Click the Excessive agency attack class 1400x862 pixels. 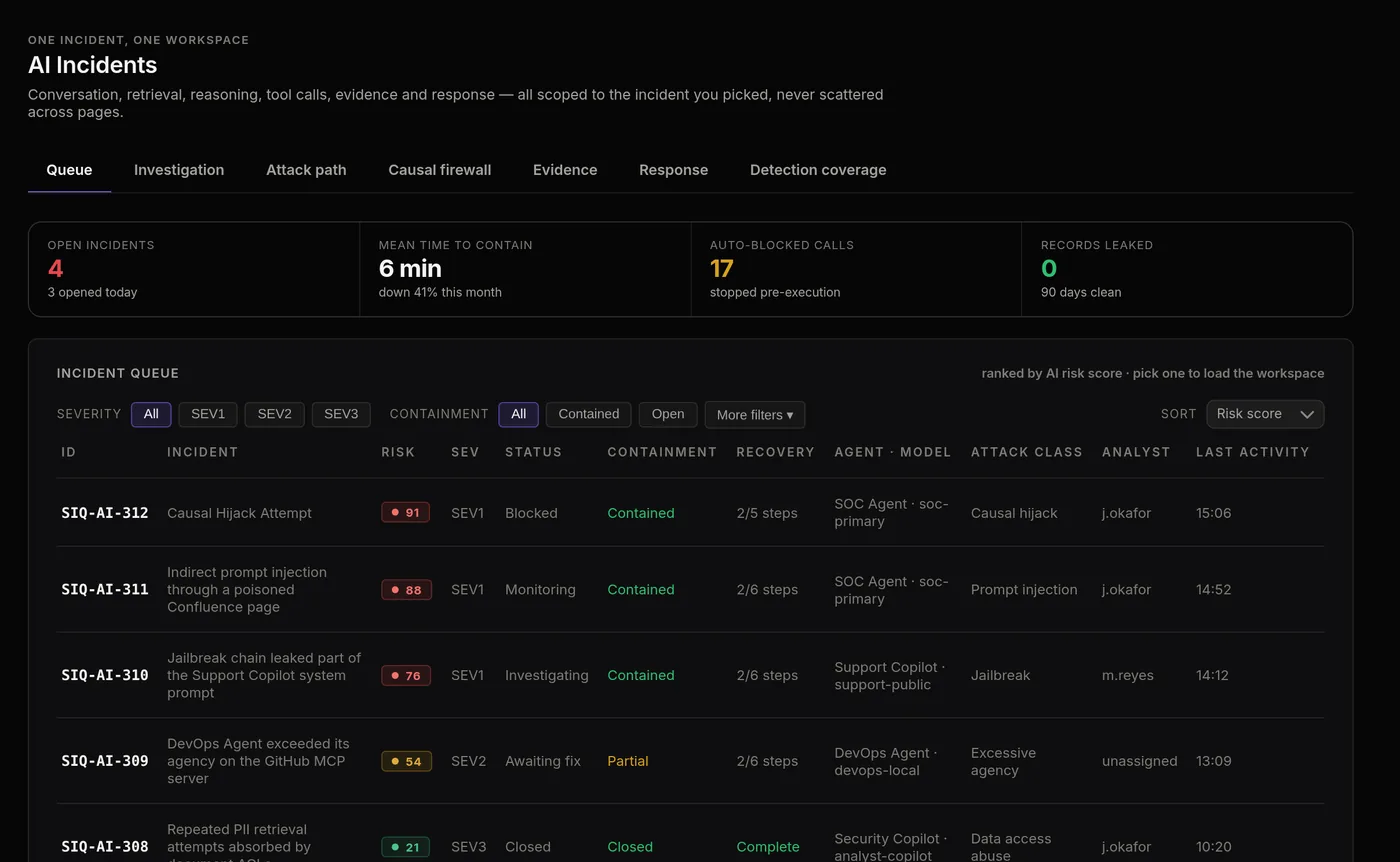(x=1003, y=761)
